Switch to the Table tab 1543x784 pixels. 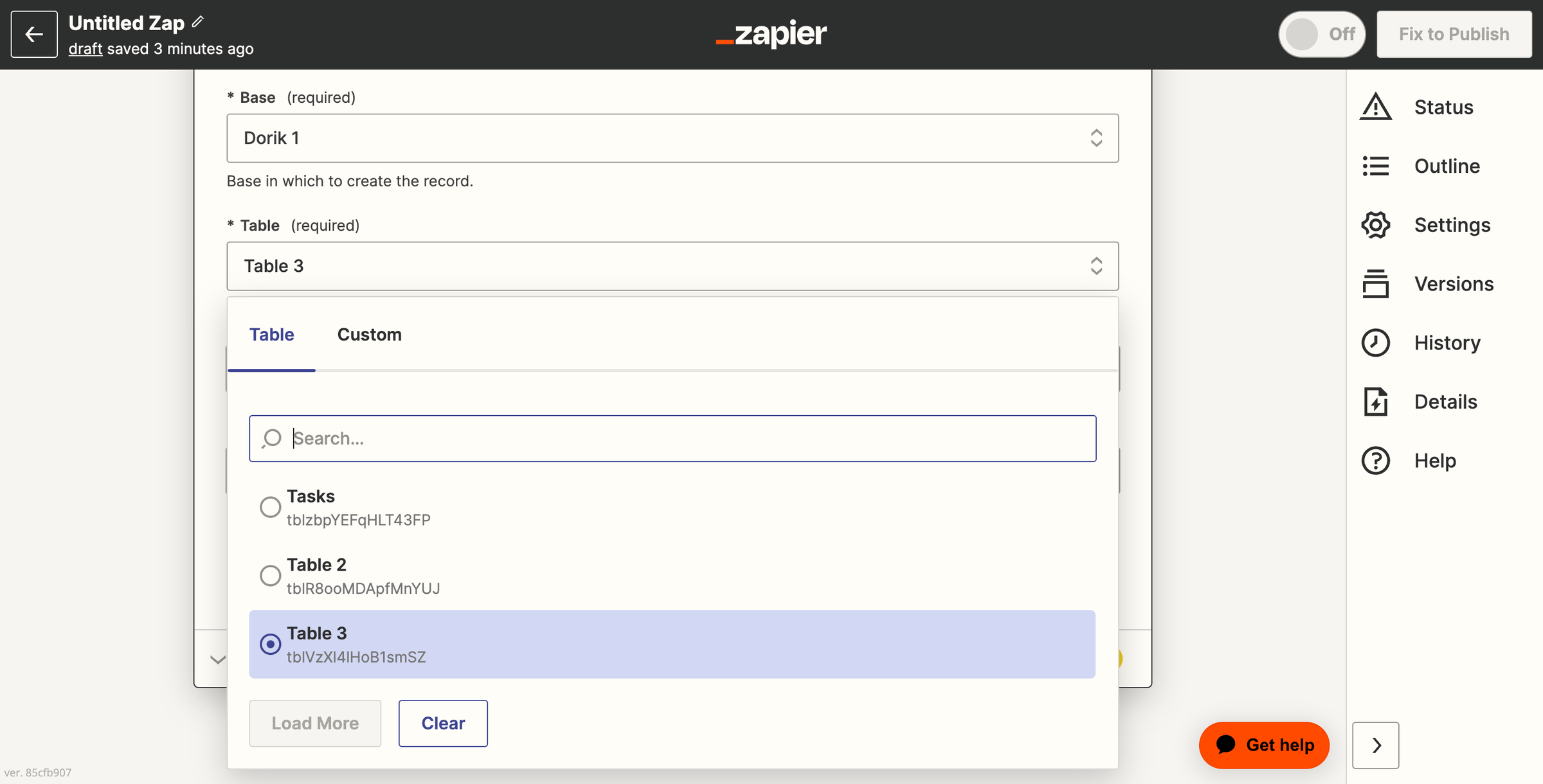(x=271, y=334)
